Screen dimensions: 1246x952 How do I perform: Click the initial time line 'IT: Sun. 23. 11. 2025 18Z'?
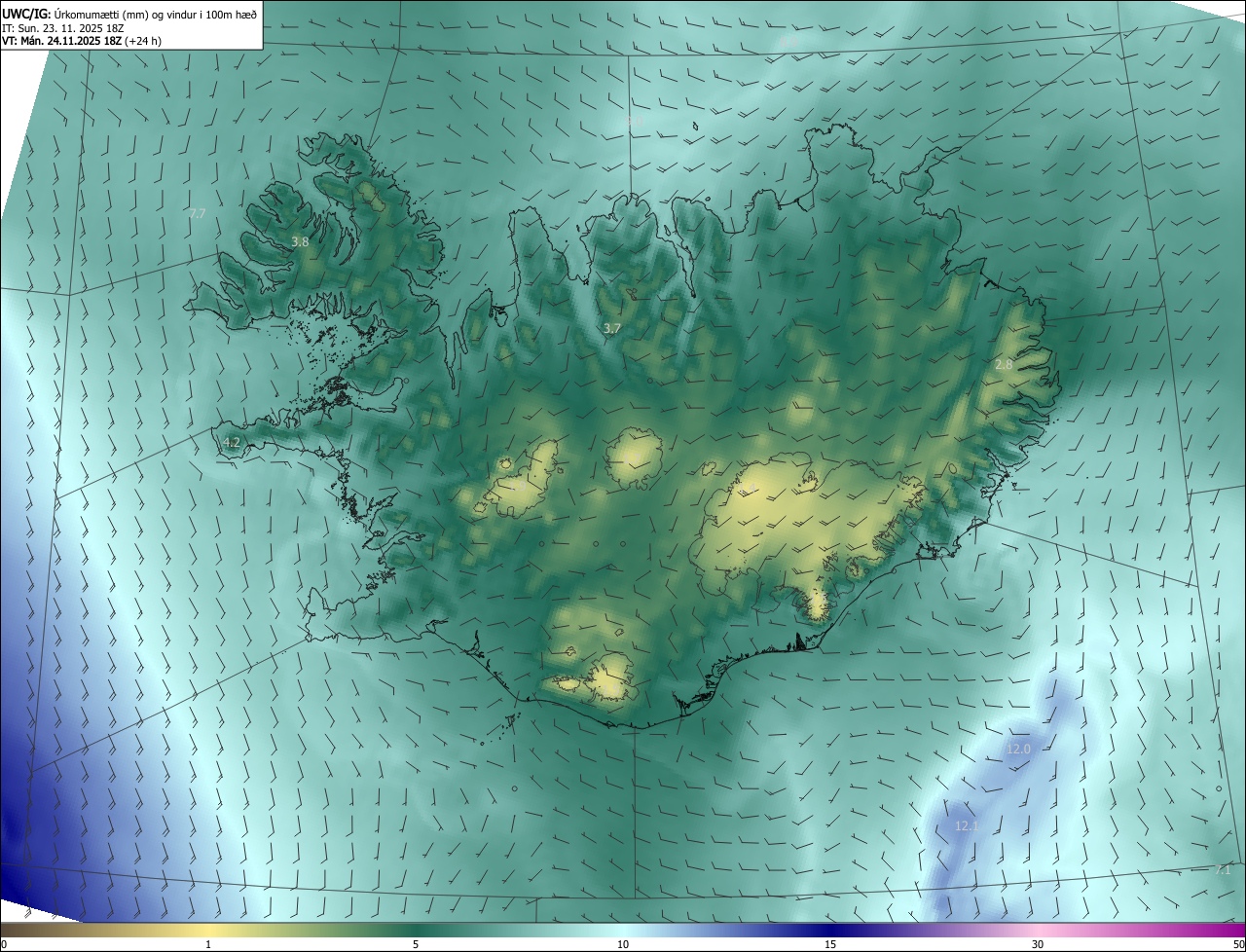point(63,27)
